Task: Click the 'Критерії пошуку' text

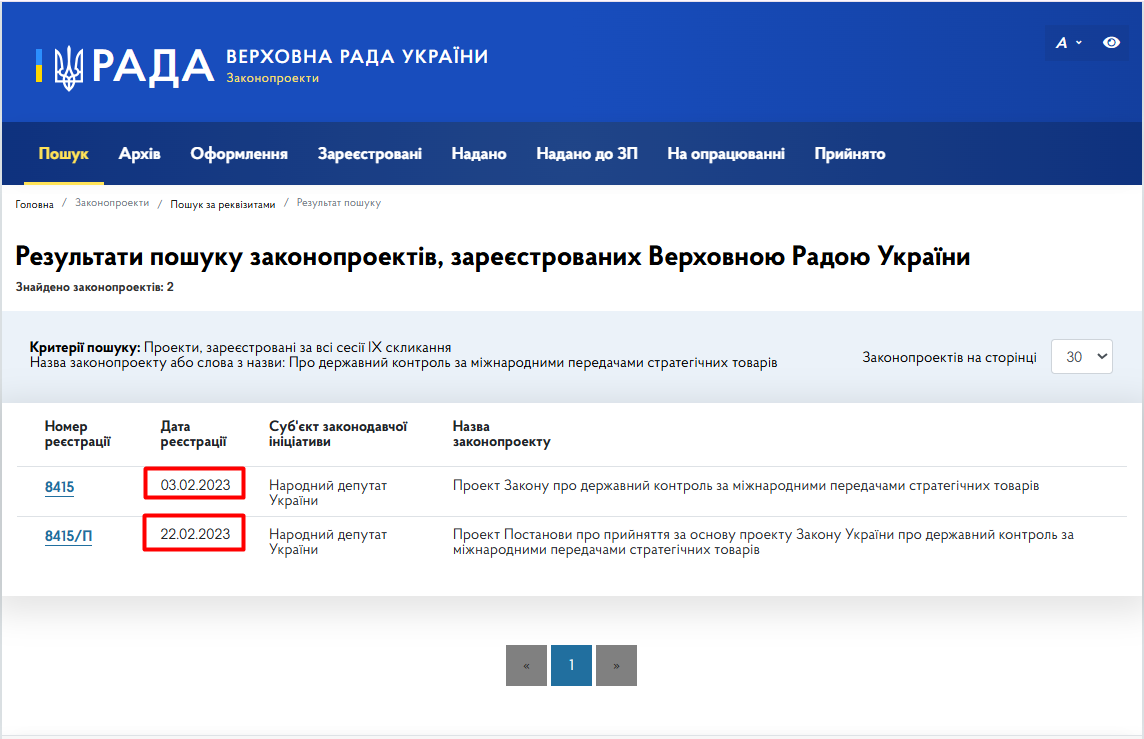Action: tap(85, 347)
